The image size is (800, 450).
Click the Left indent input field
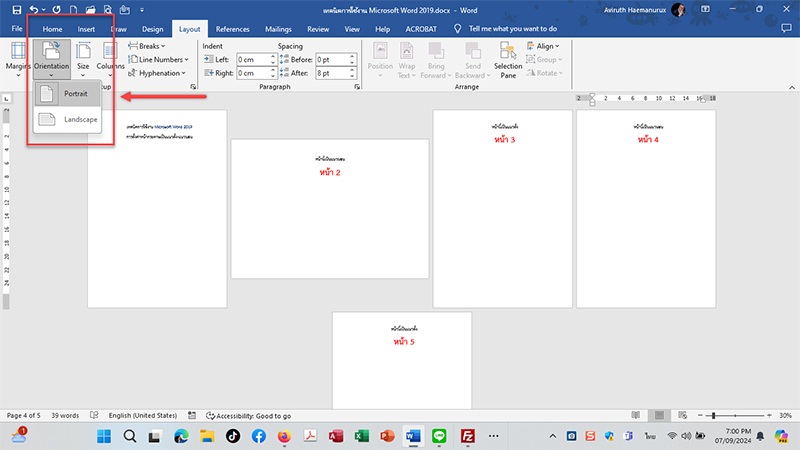[252, 60]
